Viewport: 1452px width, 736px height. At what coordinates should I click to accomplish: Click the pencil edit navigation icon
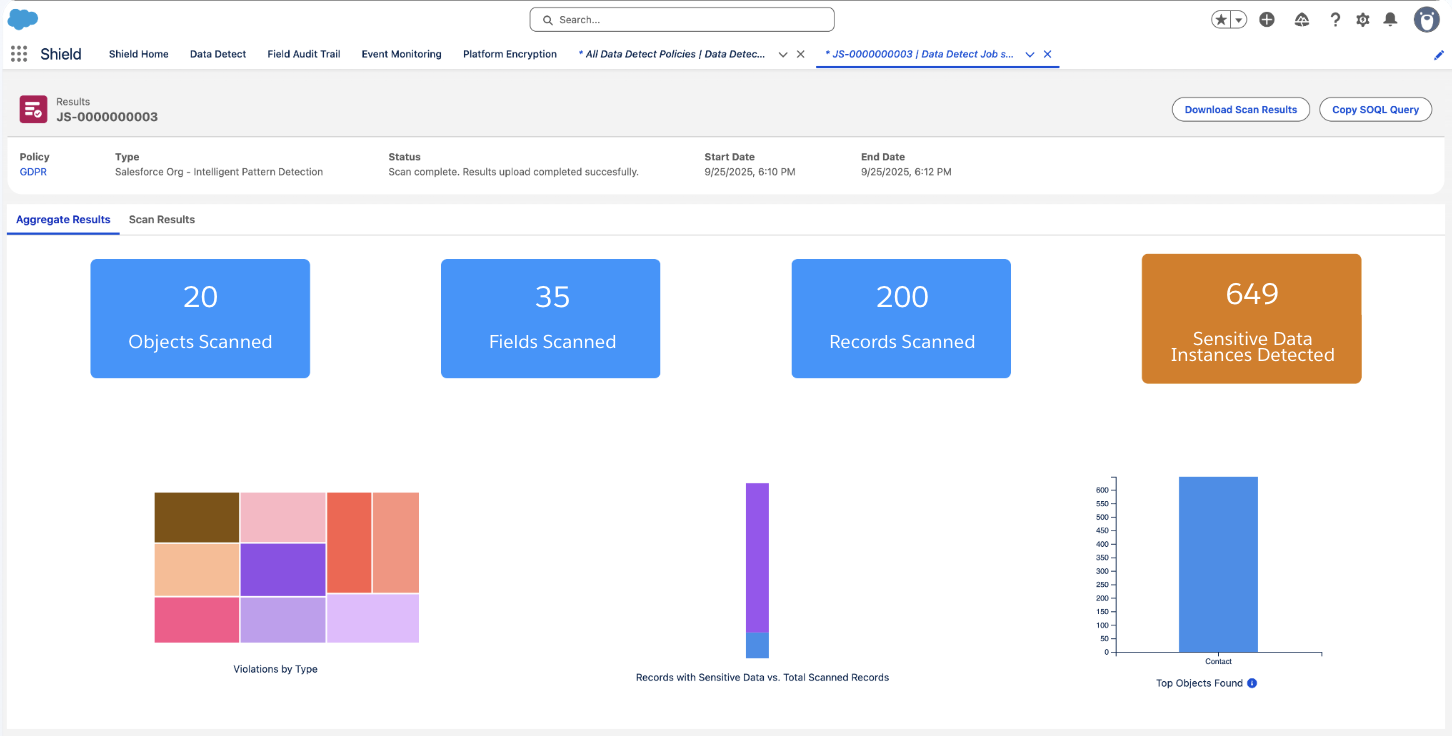click(x=1439, y=56)
